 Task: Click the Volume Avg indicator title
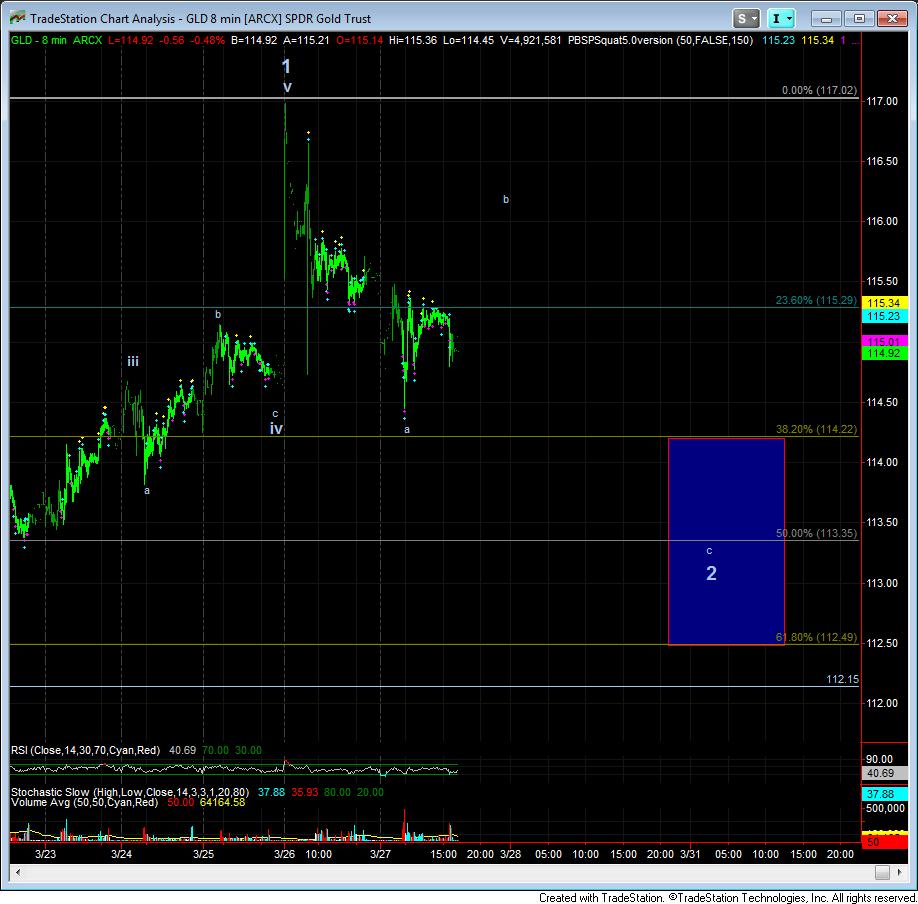pyautogui.click(x=84, y=802)
